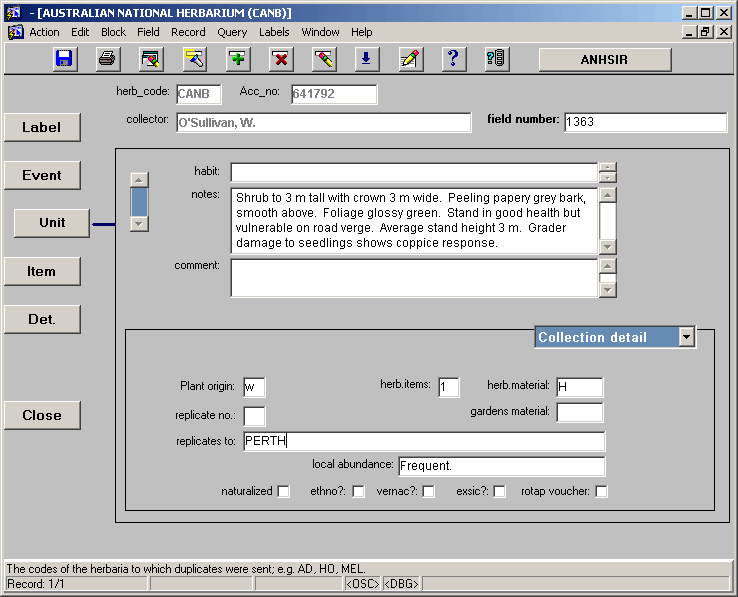
Task: Check the rotap voucher checkbox
Action: 601,491
